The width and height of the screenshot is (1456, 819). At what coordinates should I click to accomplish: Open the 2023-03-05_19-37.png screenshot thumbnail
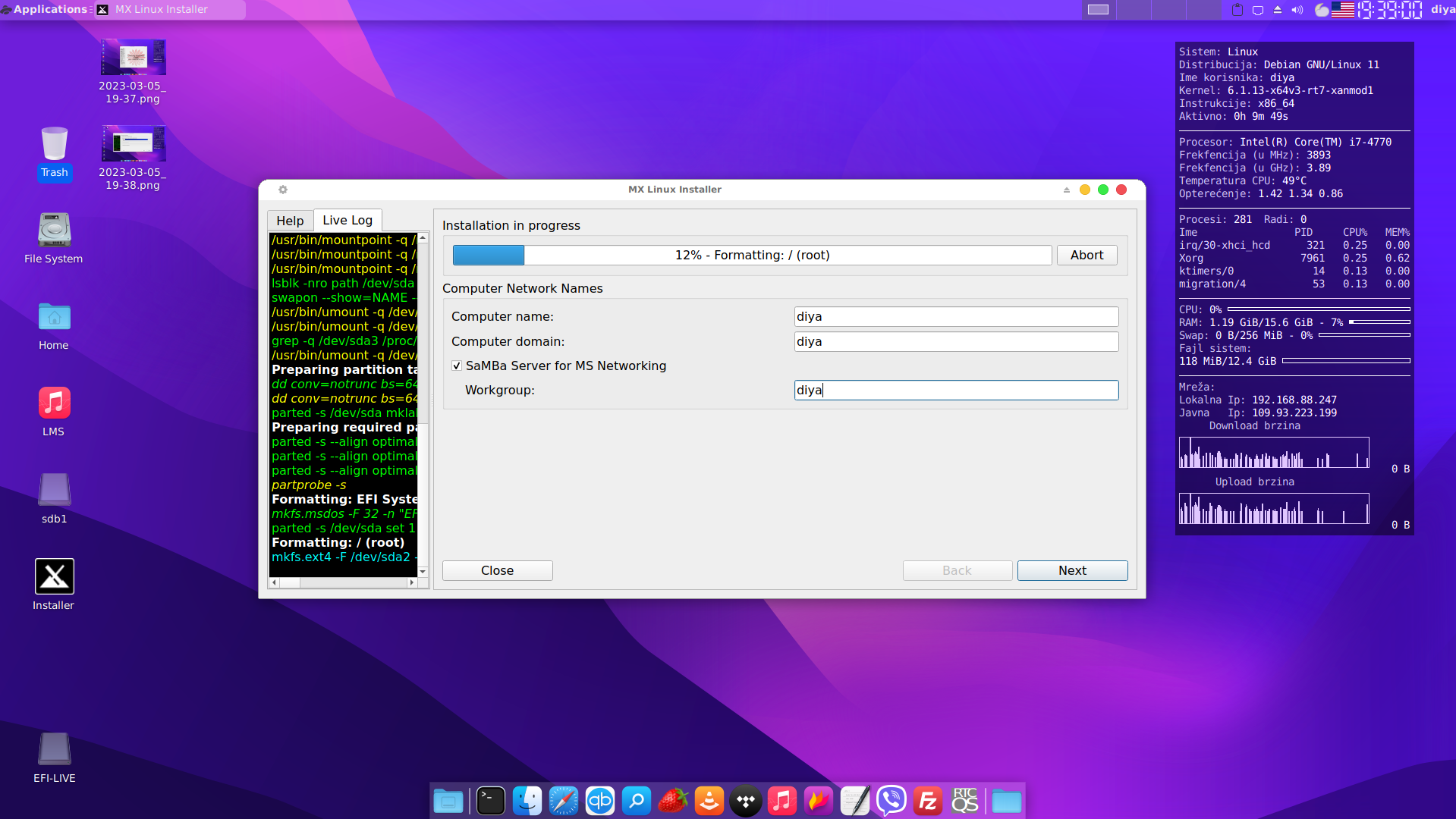[133, 71]
